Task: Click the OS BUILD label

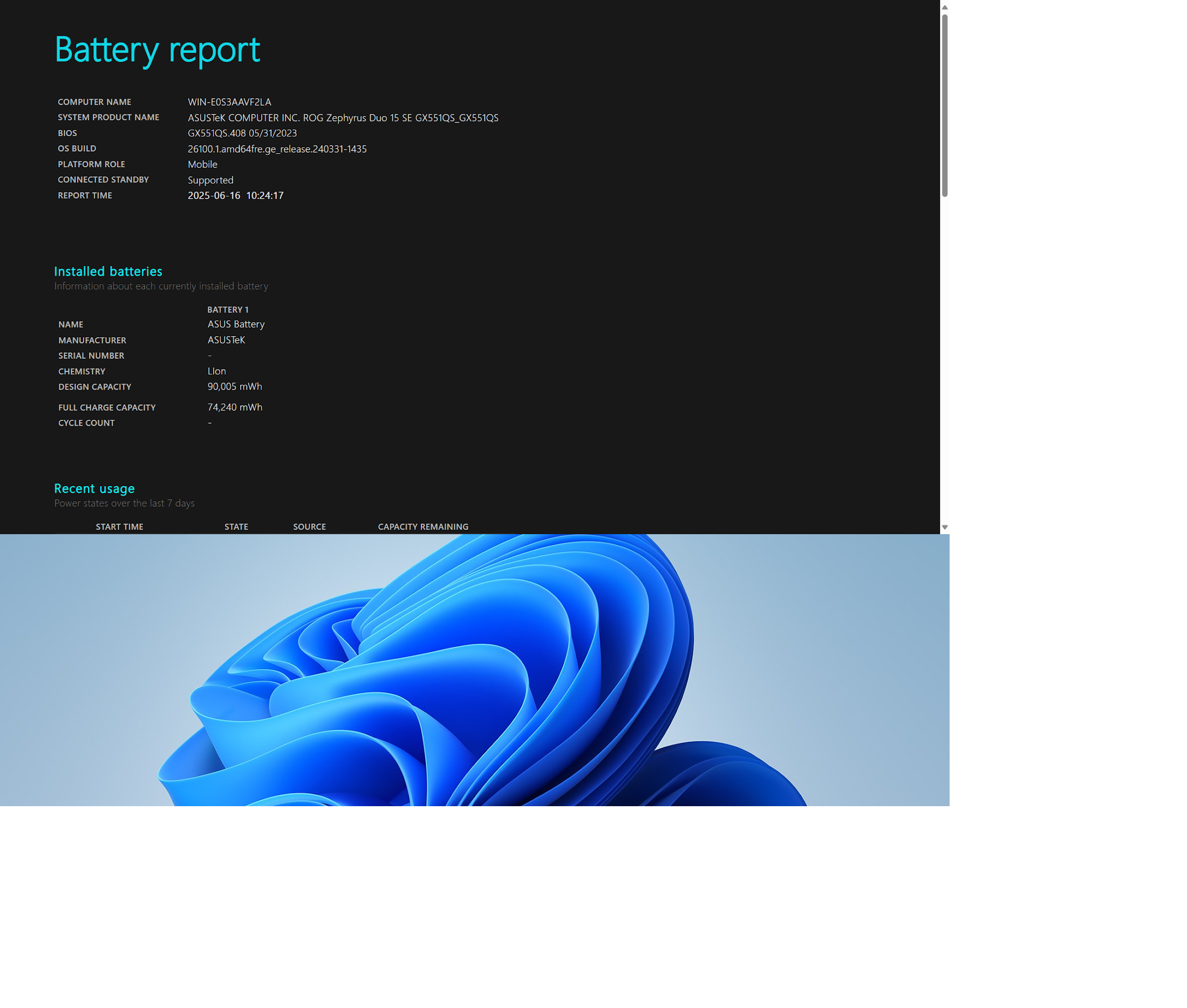Action: [x=77, y=148]
